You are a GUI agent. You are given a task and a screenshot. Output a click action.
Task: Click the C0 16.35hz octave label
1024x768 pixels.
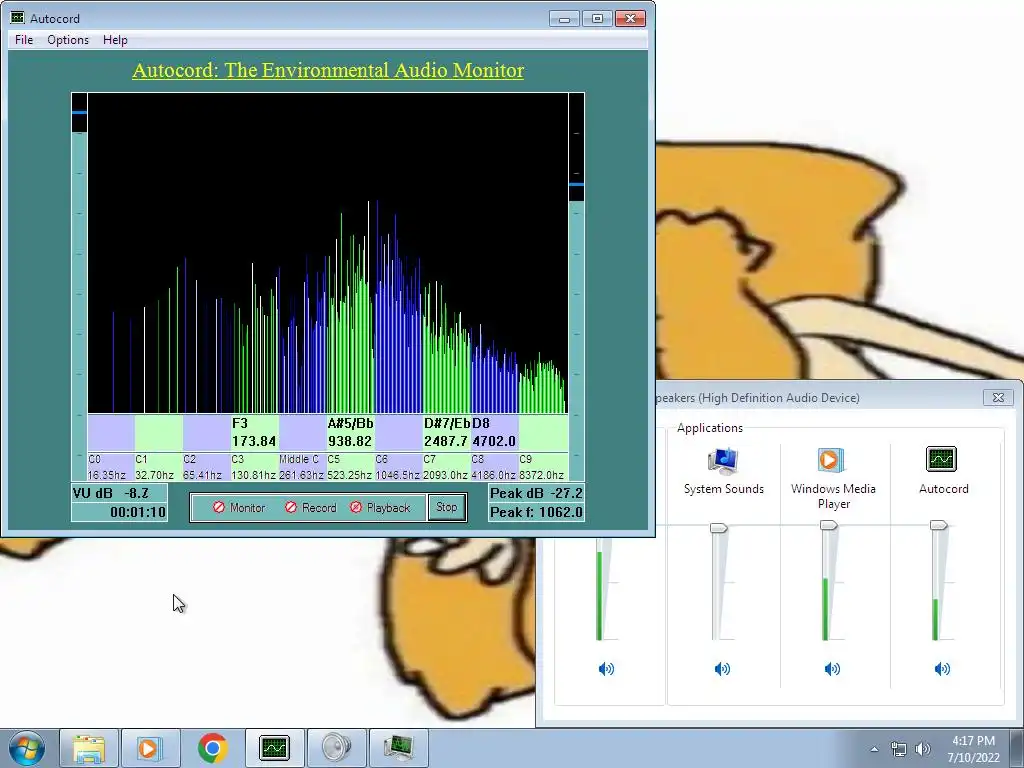[x=110, y=467]
